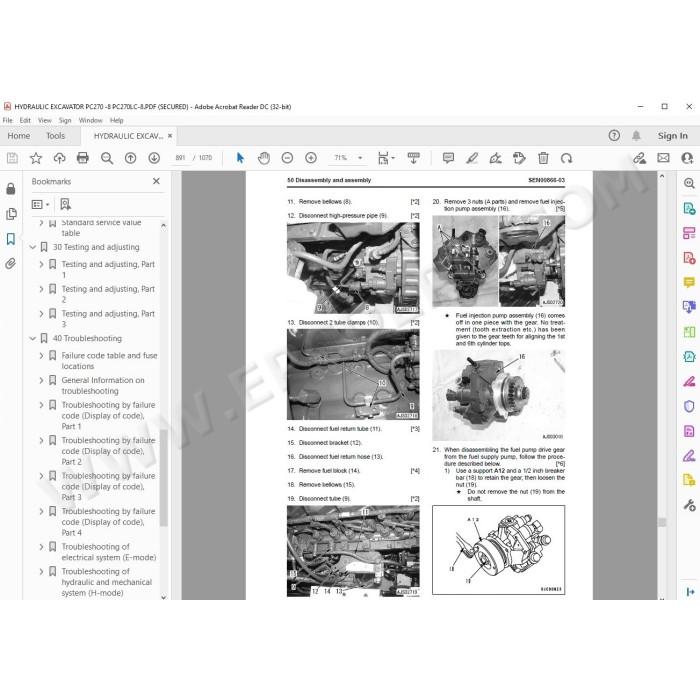Open the Window menu
Image resolution: width=700 pixels, height=700 pixels.
[91, 121]
